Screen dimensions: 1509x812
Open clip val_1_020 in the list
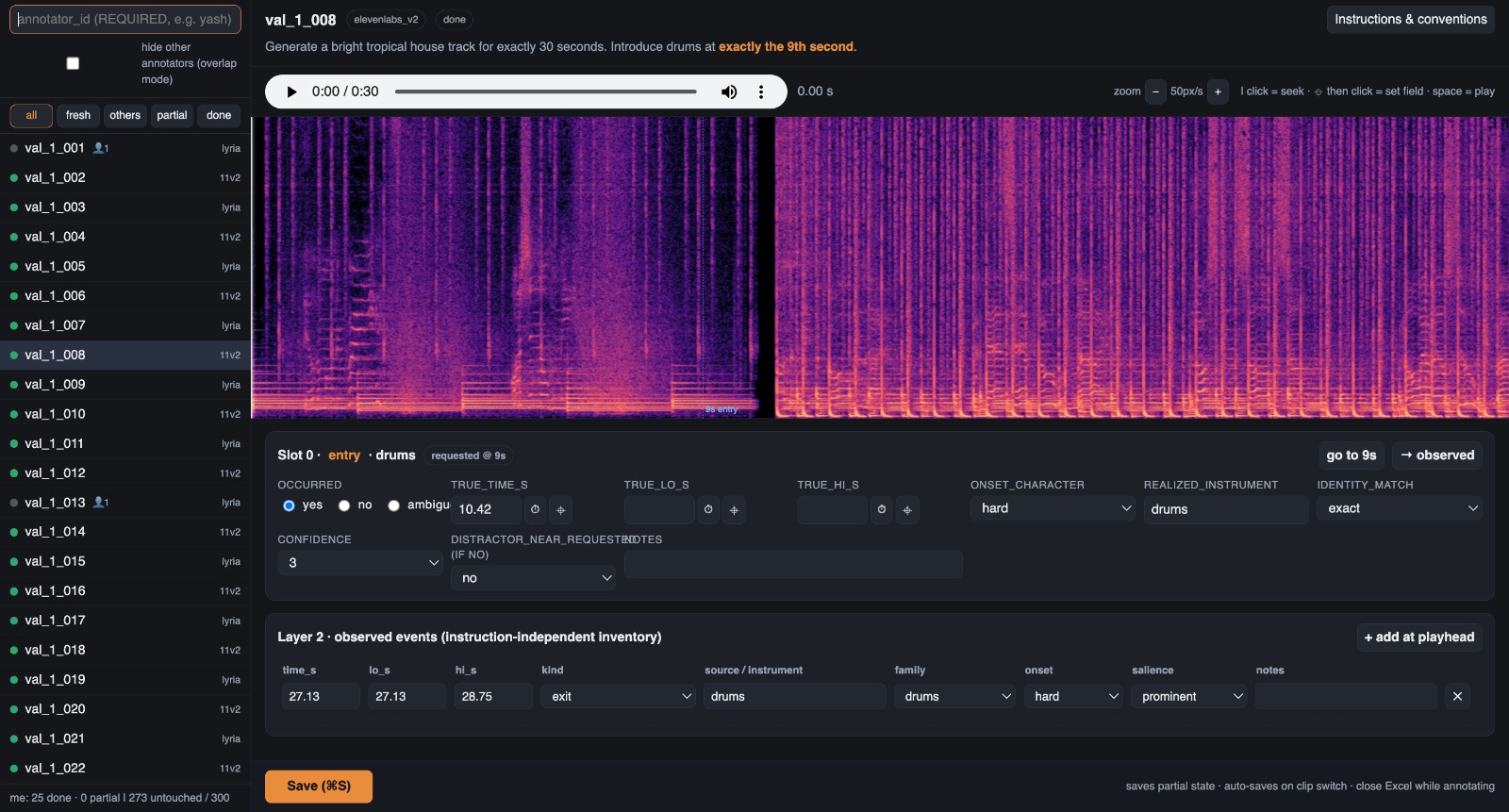pos(125,709)
